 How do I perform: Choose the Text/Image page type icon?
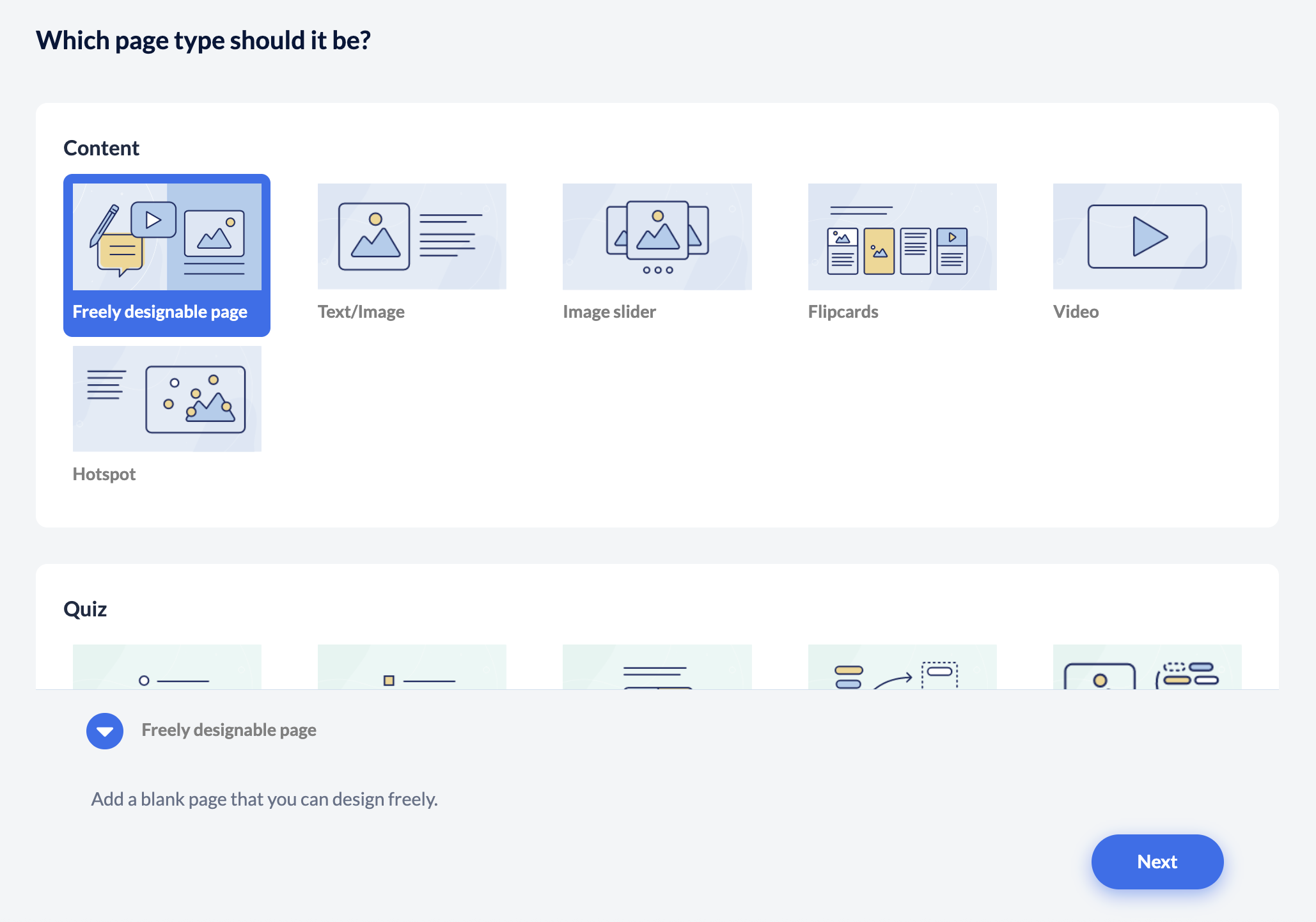[412, 237]
